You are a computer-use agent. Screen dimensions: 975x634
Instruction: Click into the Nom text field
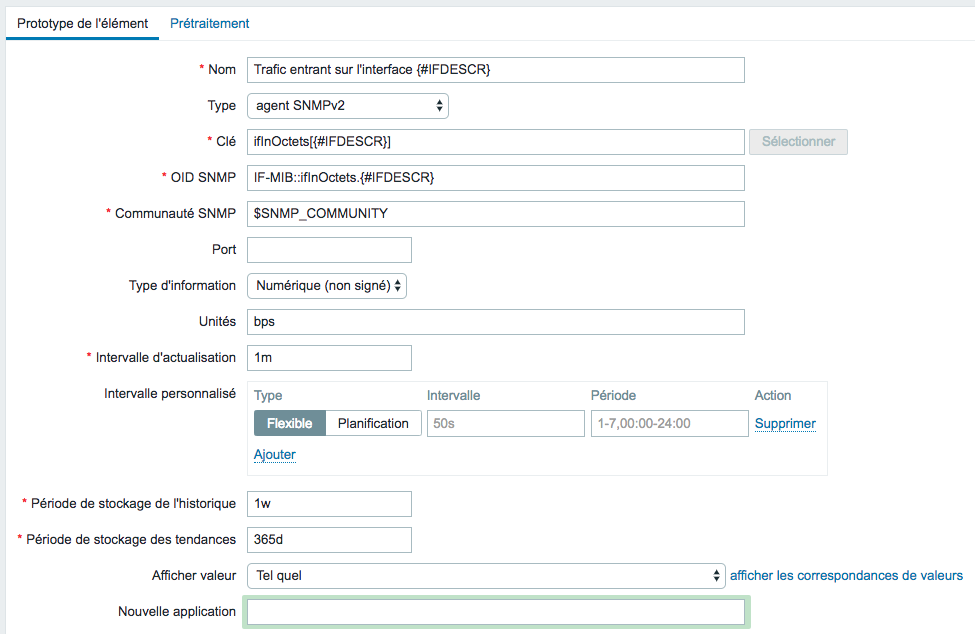coord(496,70)
